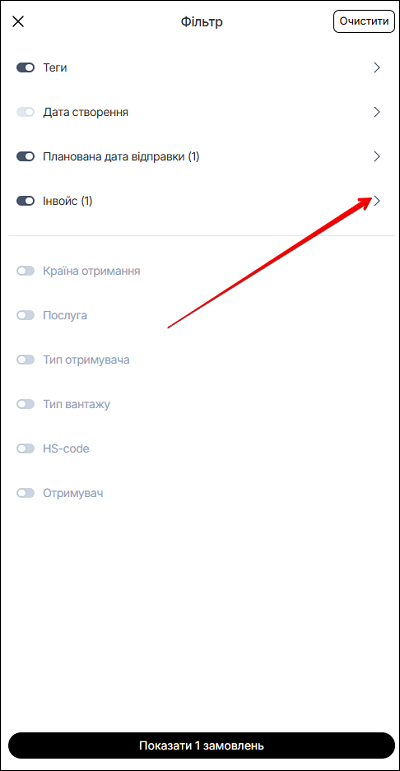Viewport: 400px width, 771px height.
Task: Enable the Отримувач filter switch
Action: pos(26,493)
